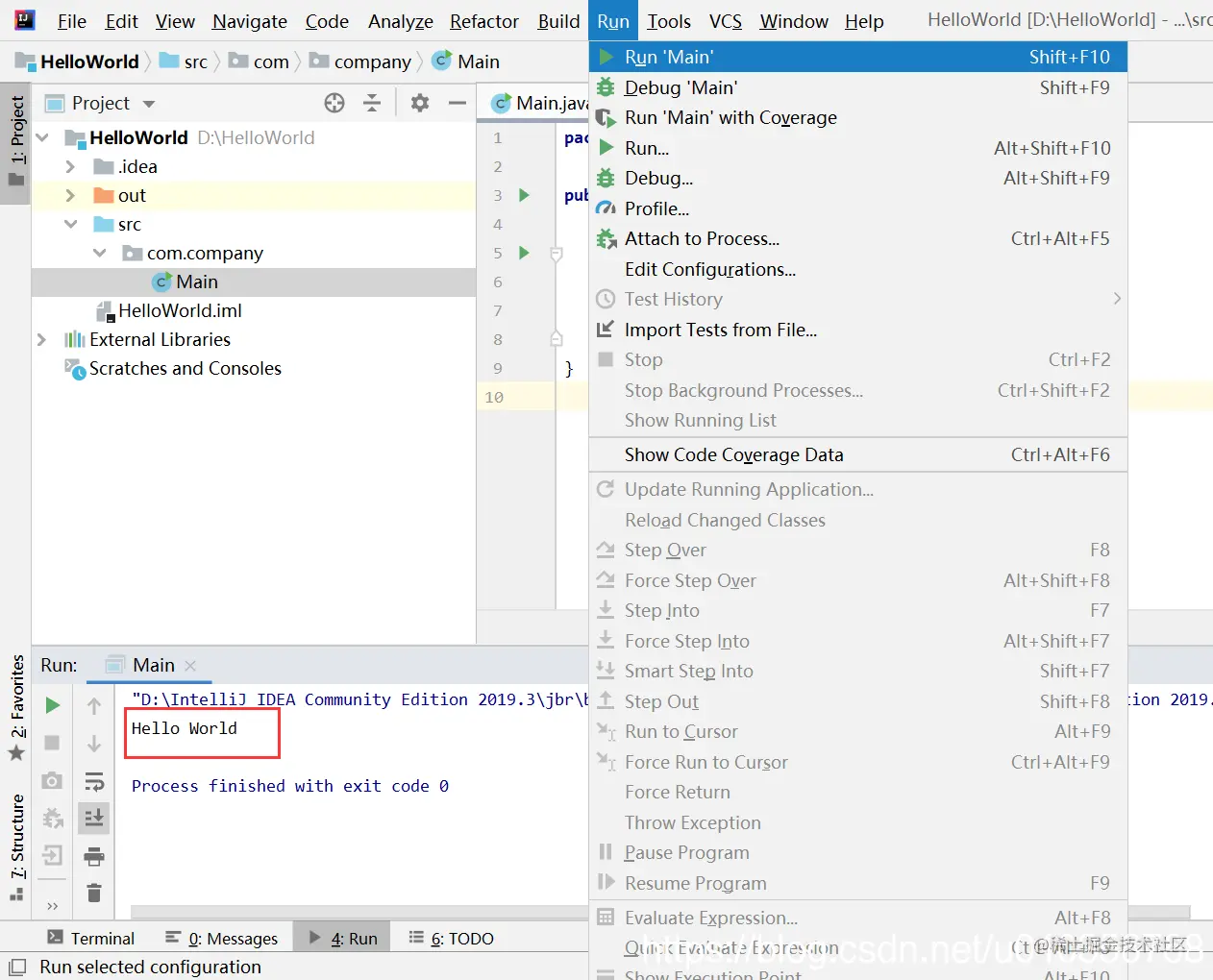Screen dimensions: 1213x980
Task: Click the trash clear-all icon in console
Action: coord(94,893)
